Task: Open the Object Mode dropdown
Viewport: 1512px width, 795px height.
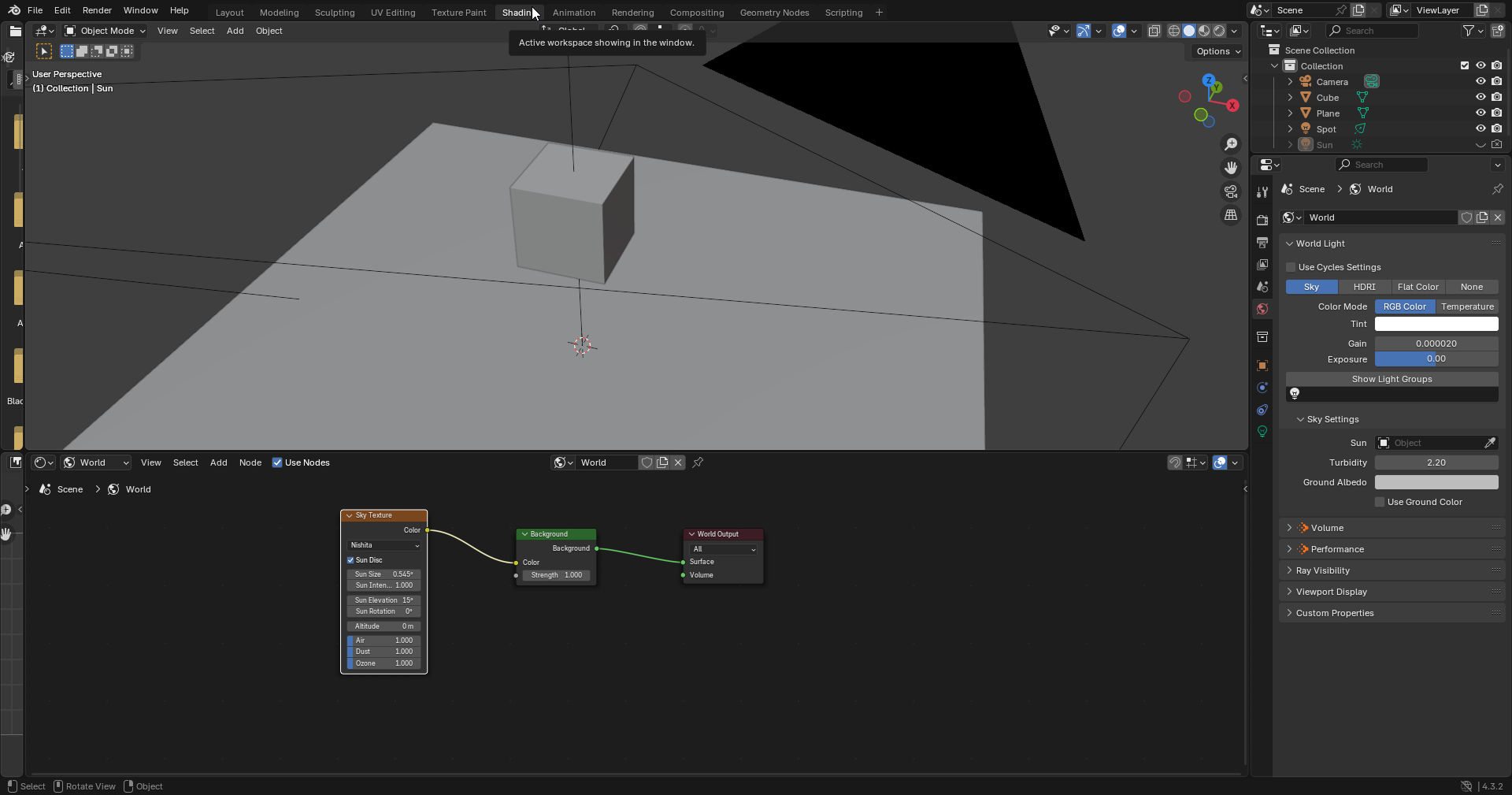Action: click(x=106, y=31)
